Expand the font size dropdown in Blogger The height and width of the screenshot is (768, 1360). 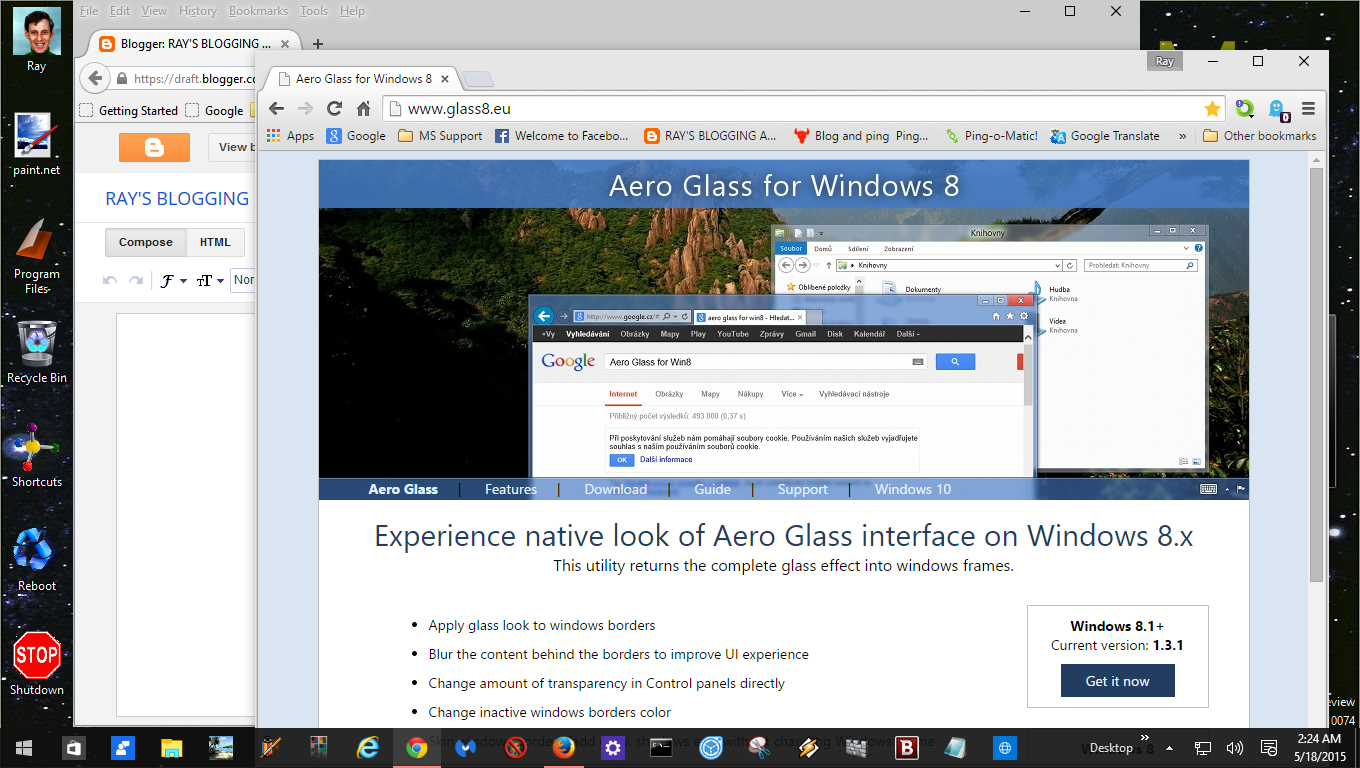coord(210,281)
